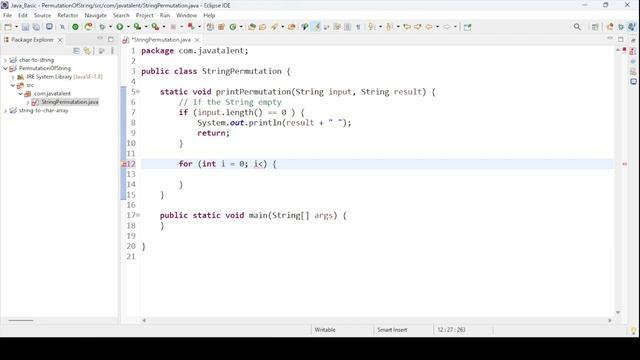The height and width of the screenshot is (360, 640).
Task: Click the Package Explorer View Menu icon
Action: [x=112, y=51]
